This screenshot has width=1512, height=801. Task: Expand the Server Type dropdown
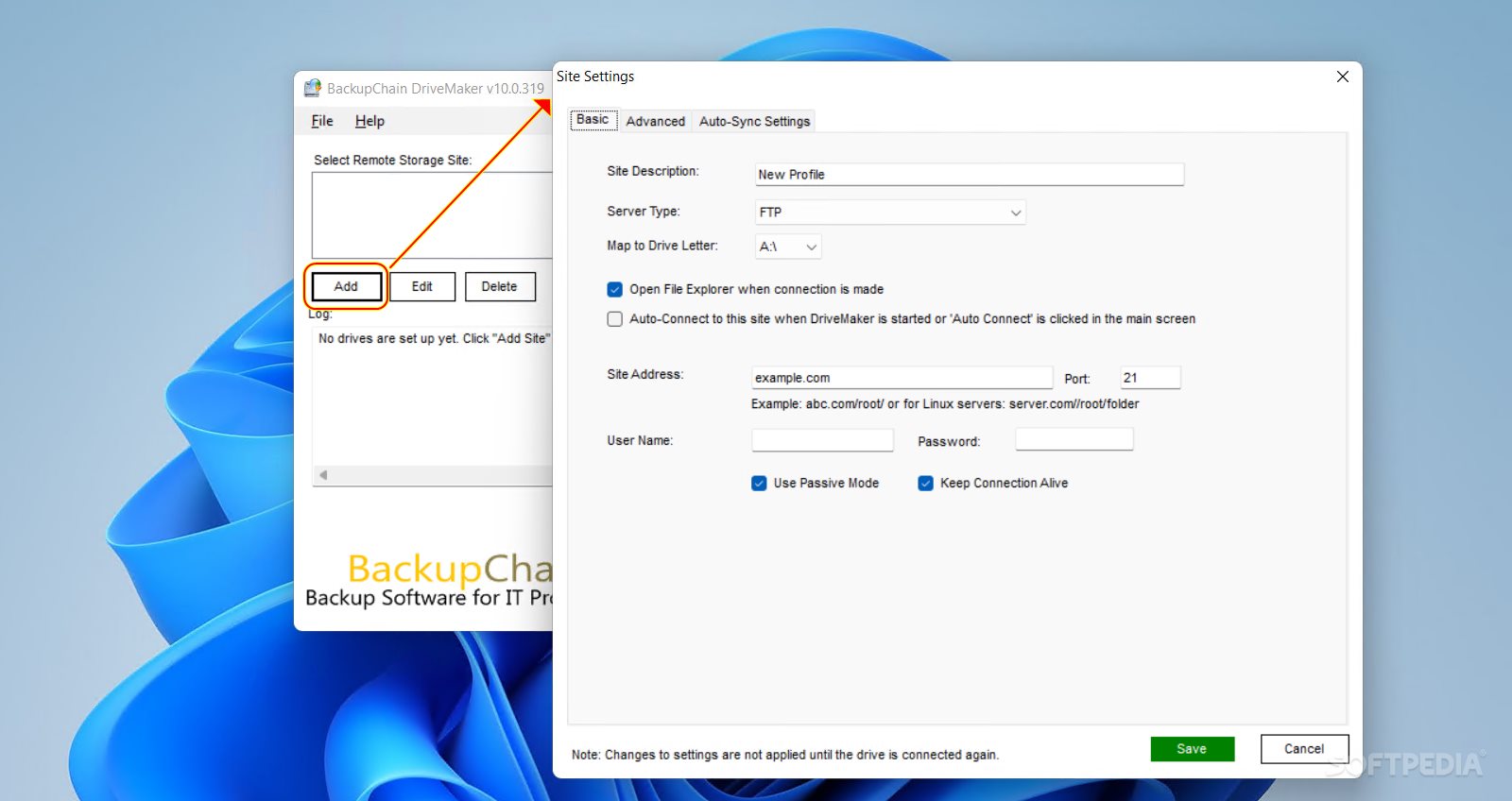[890, 213]
